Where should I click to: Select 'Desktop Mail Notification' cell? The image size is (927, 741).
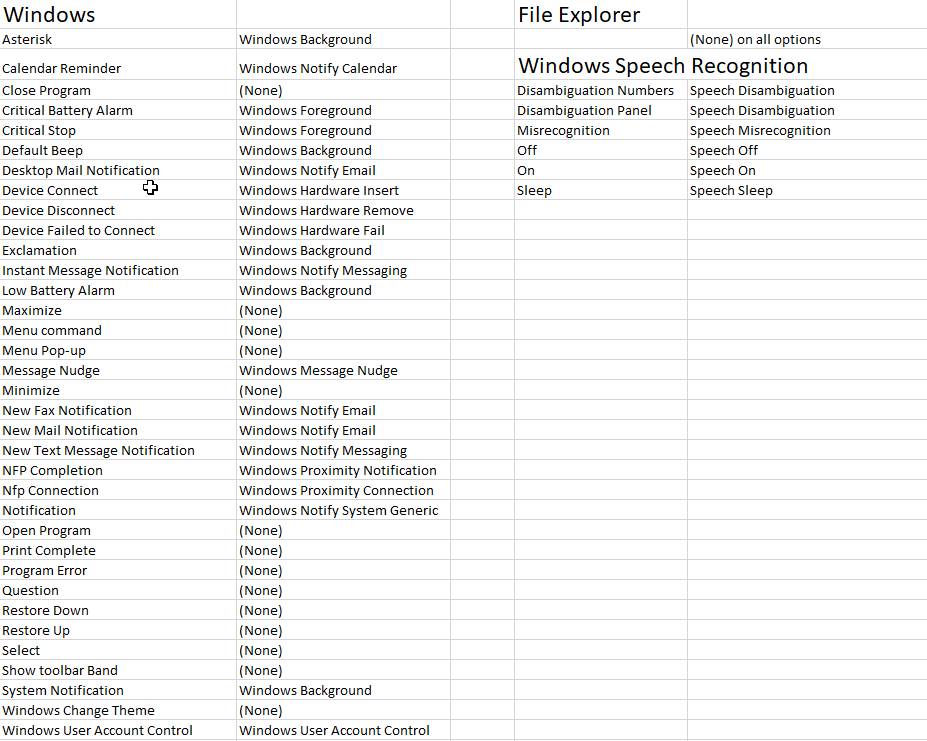118,170
